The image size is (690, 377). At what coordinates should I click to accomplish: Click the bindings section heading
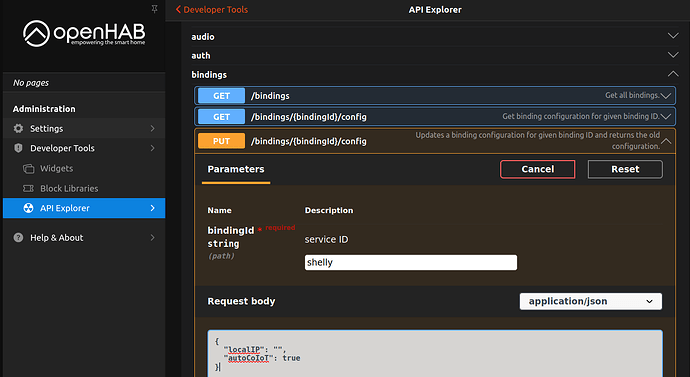coord(209,75)
